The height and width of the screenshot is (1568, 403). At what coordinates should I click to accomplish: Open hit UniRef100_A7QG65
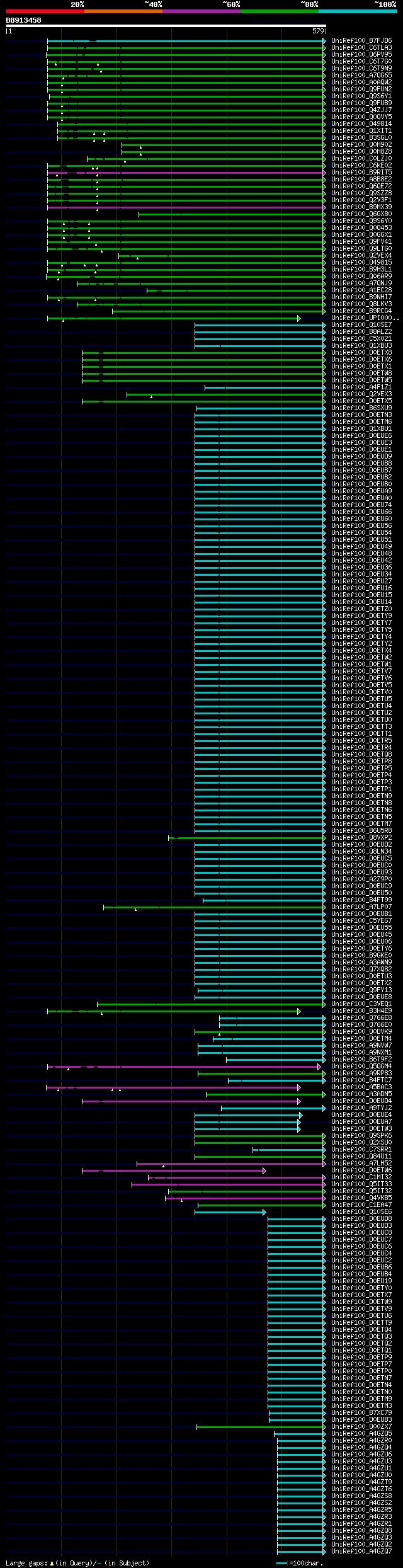click(x=361, y=76)
